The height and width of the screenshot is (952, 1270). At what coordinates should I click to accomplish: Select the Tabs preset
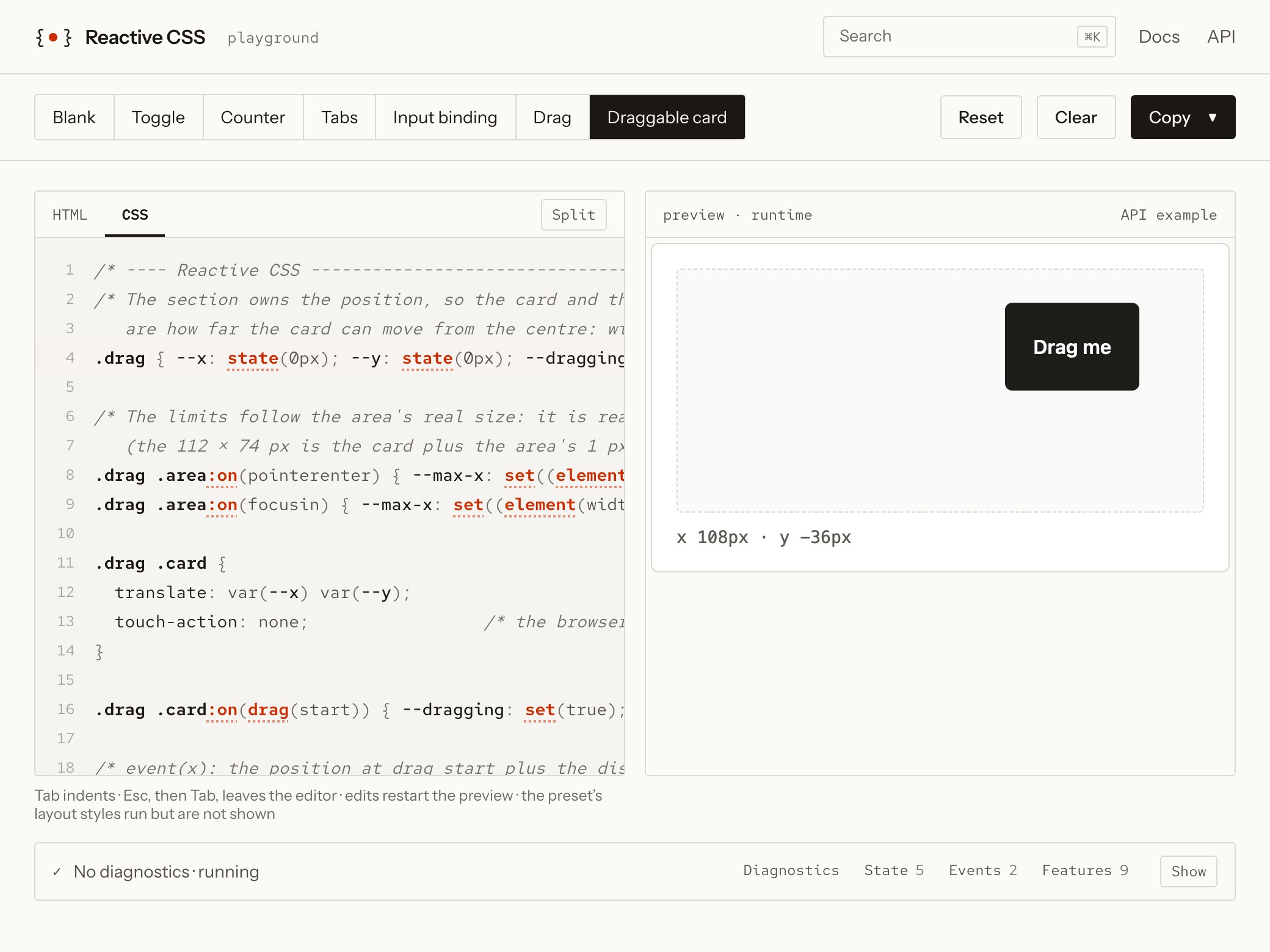tap(339, 117)
